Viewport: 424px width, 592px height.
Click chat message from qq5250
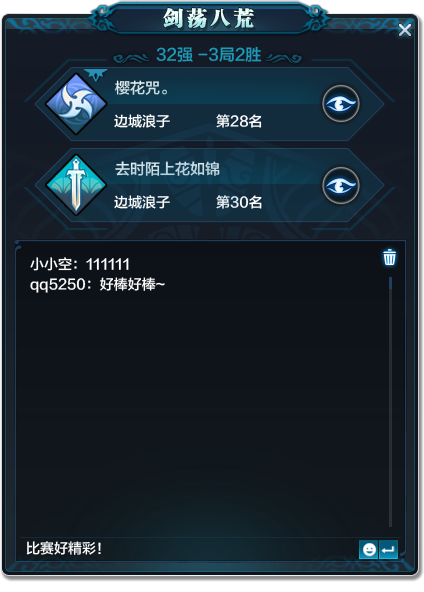click(x=97, y=284)
